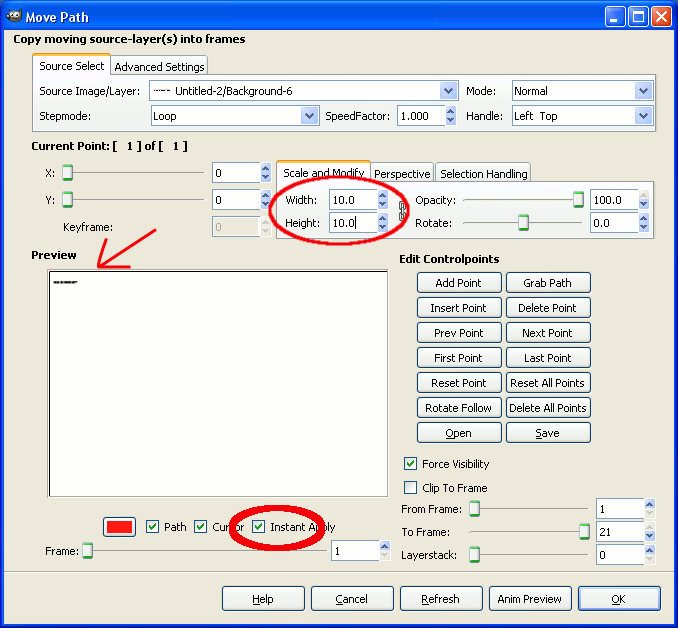This screenshot has height=628, width=678.
Task: Increase Width with up arrow
Action: [382, 195]
